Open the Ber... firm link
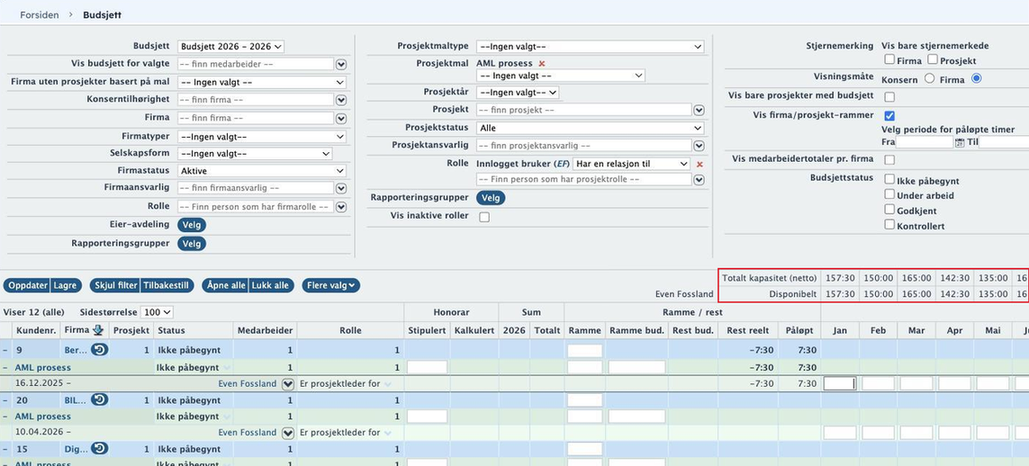Image resolution: width=1029 pixels, height=466 pixels. pos(75,350)
